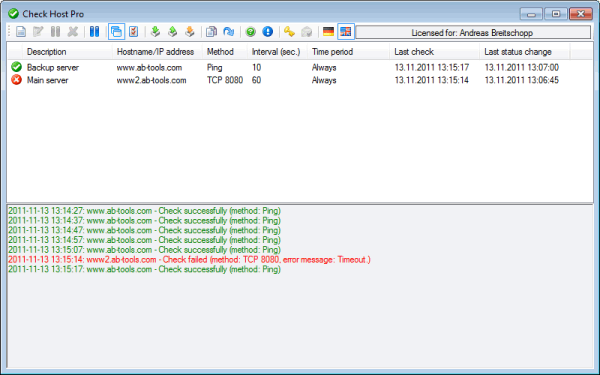Click the blue info exclamation icon
Image resolution: width=600 pixels, height=375 pixels.
tap(268, 31)
